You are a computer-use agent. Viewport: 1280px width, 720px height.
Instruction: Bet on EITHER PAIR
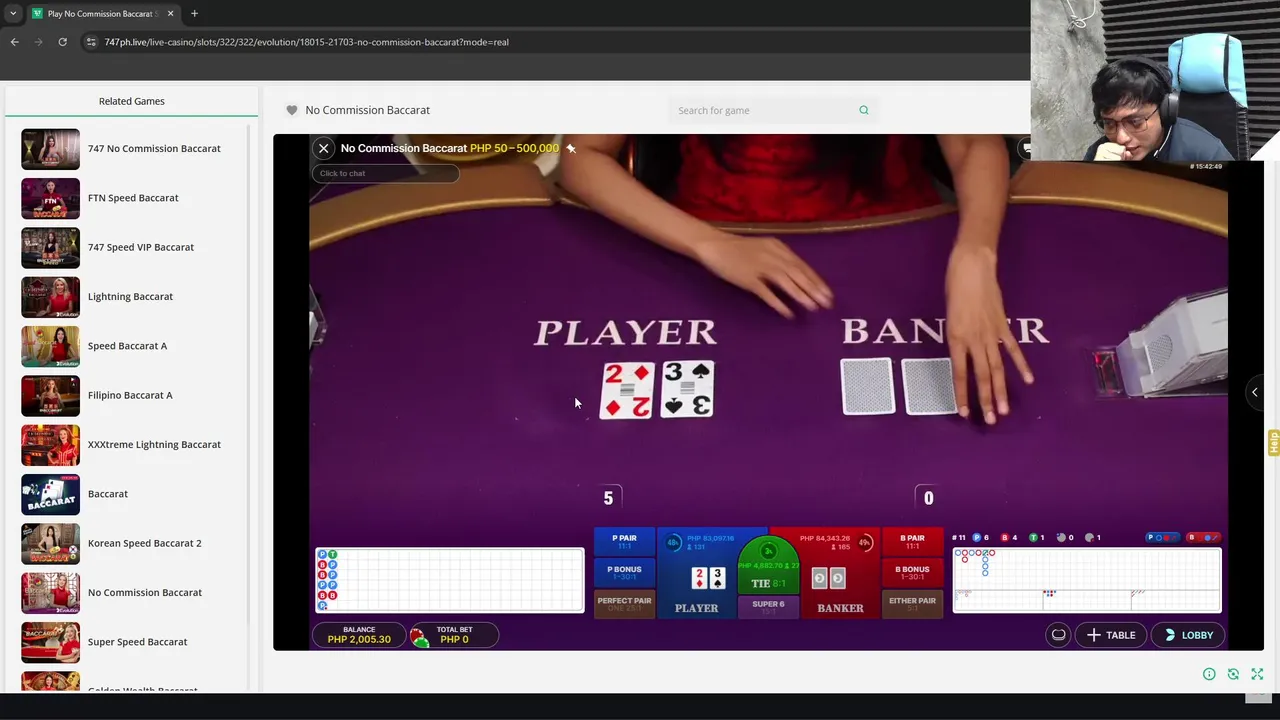(912, 604)
